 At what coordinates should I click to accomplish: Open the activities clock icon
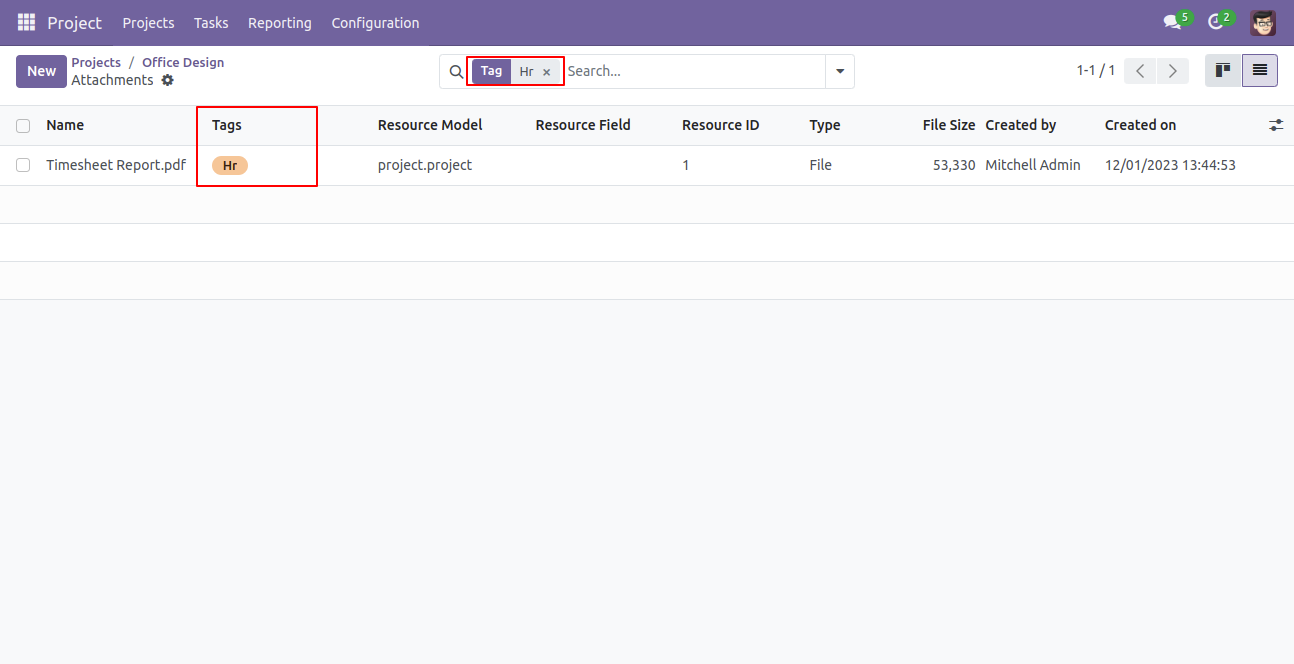pyautogui.click(x=1216, y=22)
